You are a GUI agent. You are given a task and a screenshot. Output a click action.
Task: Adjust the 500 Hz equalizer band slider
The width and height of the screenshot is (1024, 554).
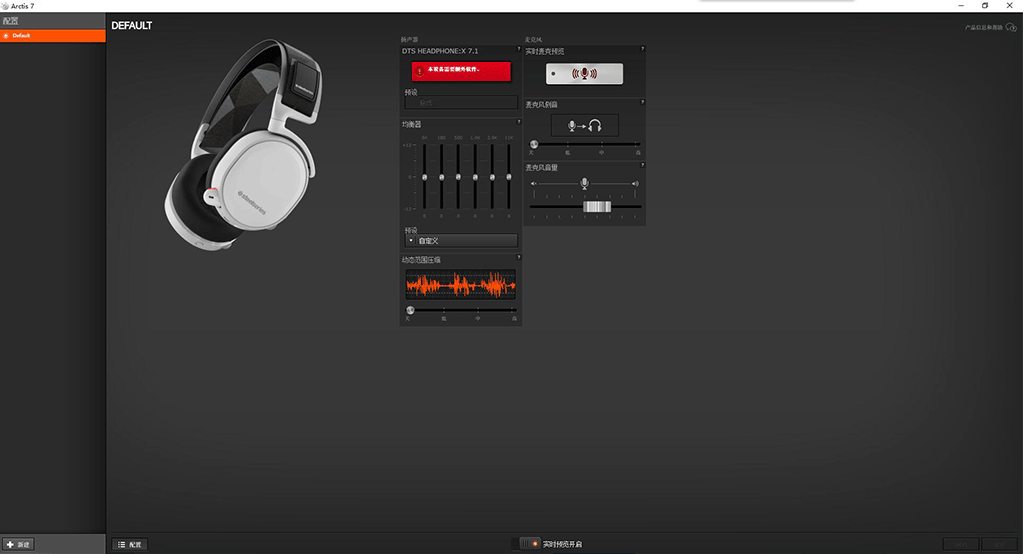click(458, 177)
